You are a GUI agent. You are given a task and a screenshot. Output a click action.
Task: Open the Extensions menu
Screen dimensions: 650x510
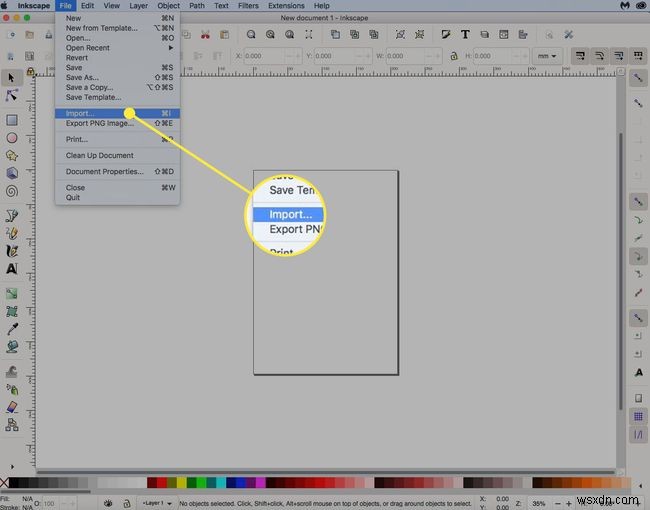point(286,5)
